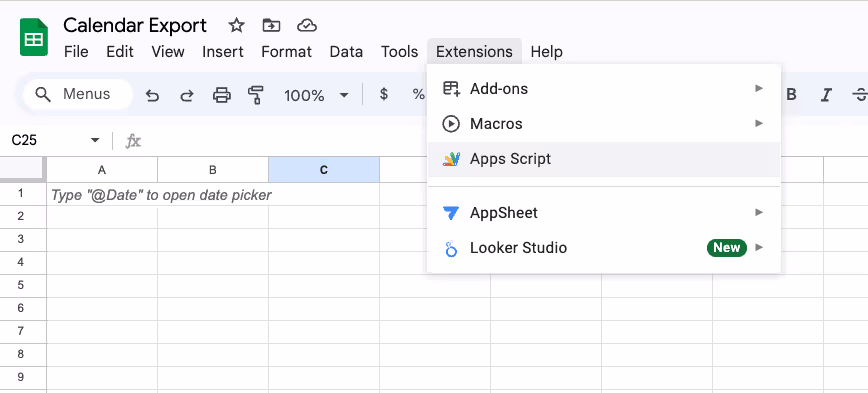Click the select-all corner box
This screenshot has height=393, width=868.
click(22, 169)
